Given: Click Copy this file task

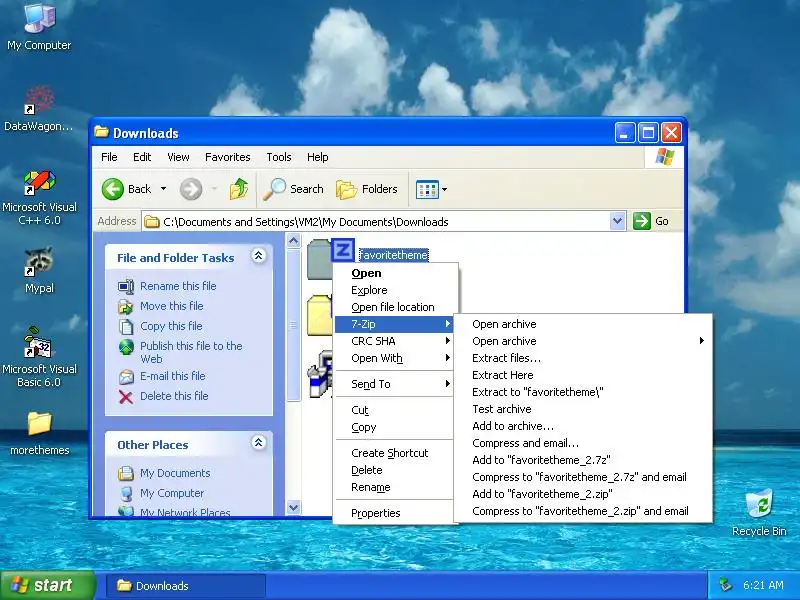Looking at the screenshot, I should (x=171, y=326).
